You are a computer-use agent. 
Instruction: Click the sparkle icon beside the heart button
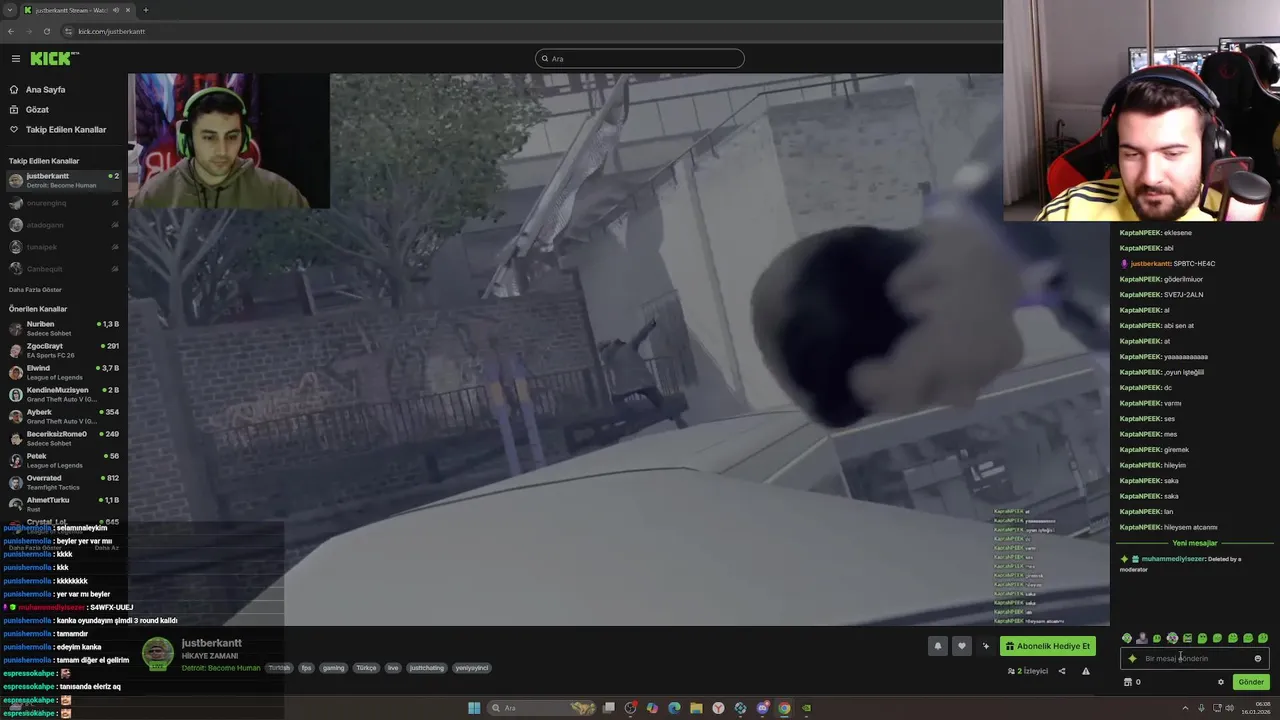click(986, 646)
